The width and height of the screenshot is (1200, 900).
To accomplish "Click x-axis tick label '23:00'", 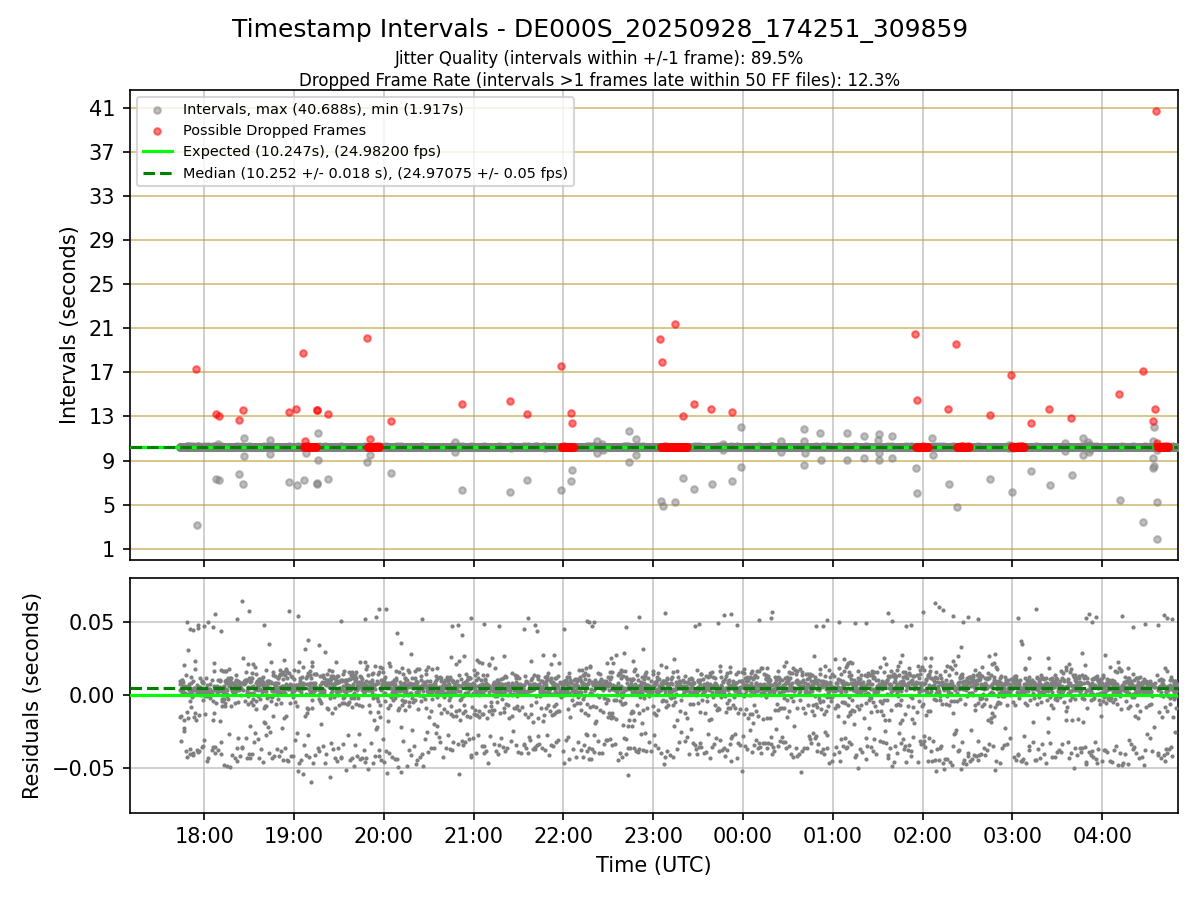I will tap(653, 834).
